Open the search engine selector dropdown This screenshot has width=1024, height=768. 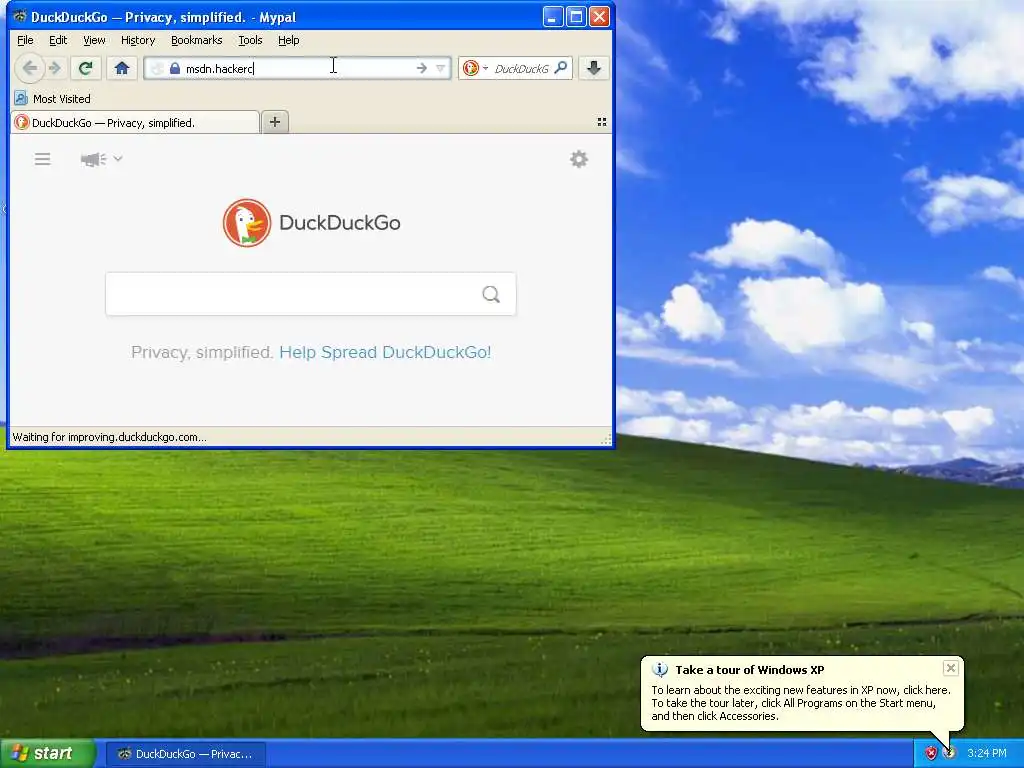click(475, 68)
